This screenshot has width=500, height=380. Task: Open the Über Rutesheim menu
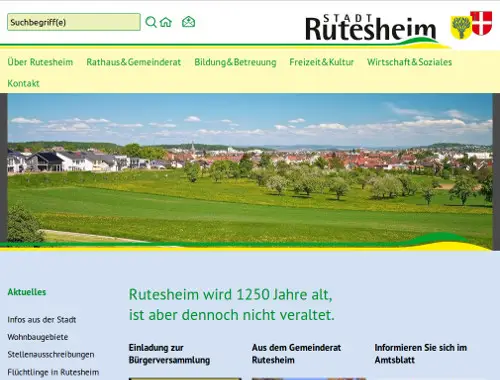[40, 62]
